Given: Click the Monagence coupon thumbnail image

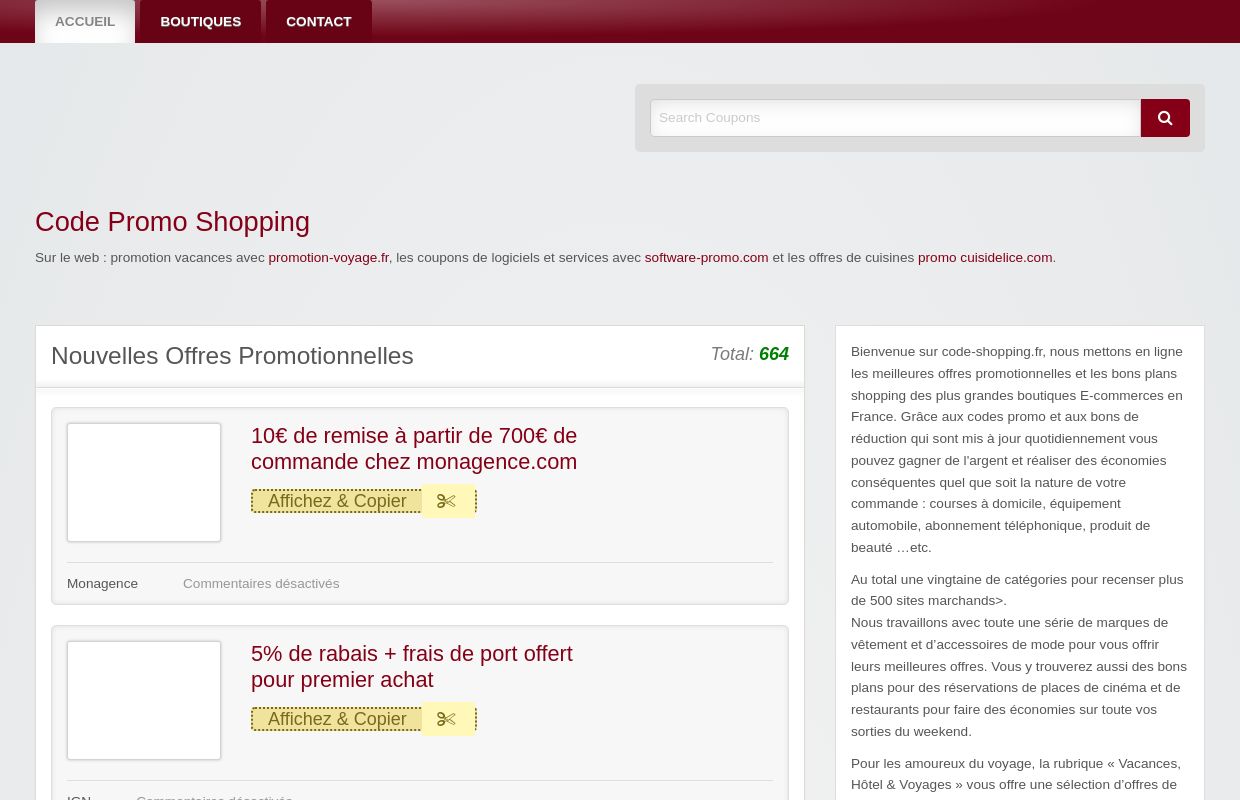Looking at the screenshot, I should [x=143, y=482].
